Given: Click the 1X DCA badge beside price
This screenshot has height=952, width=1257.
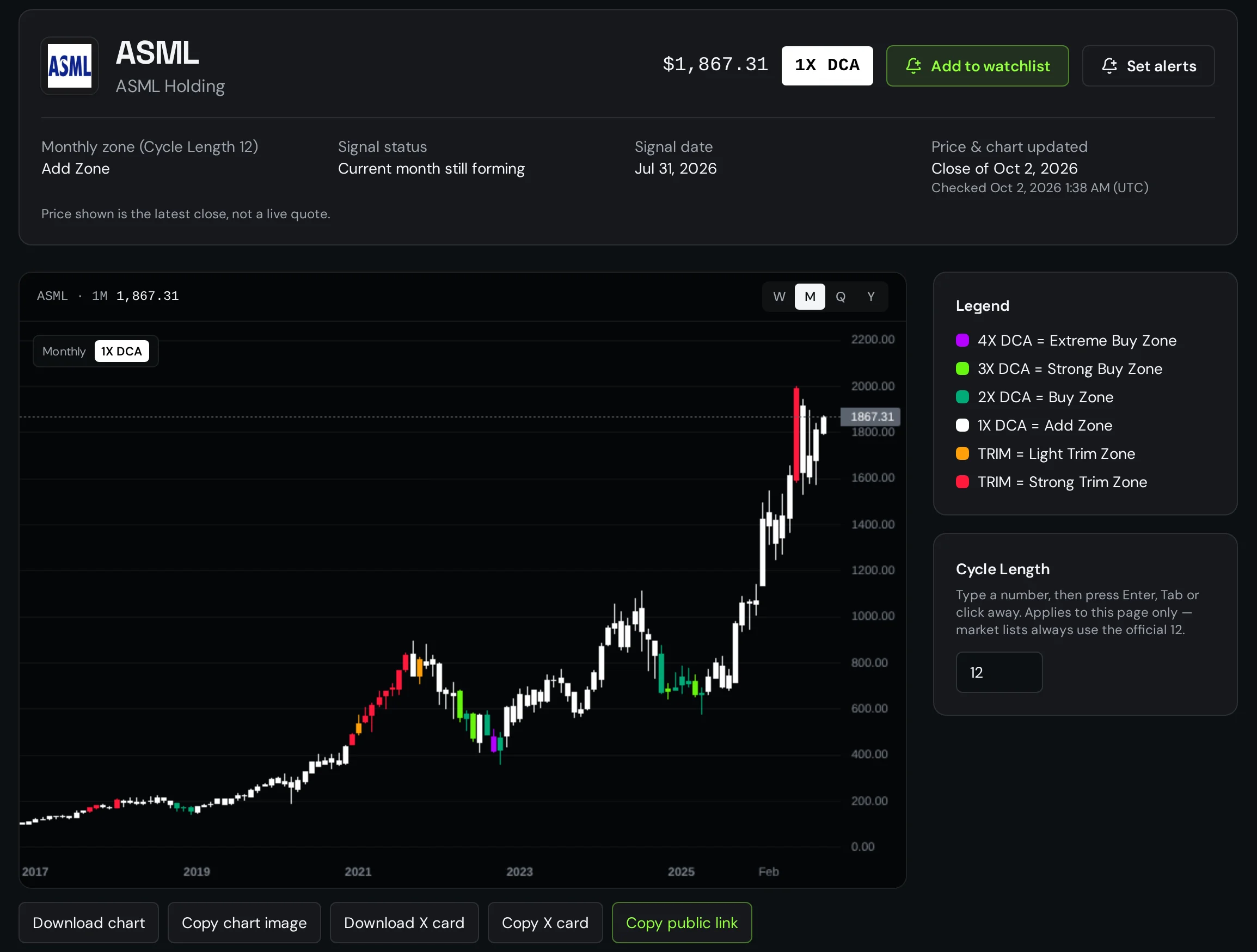Looking at the screenshot, I should [827, 66].
